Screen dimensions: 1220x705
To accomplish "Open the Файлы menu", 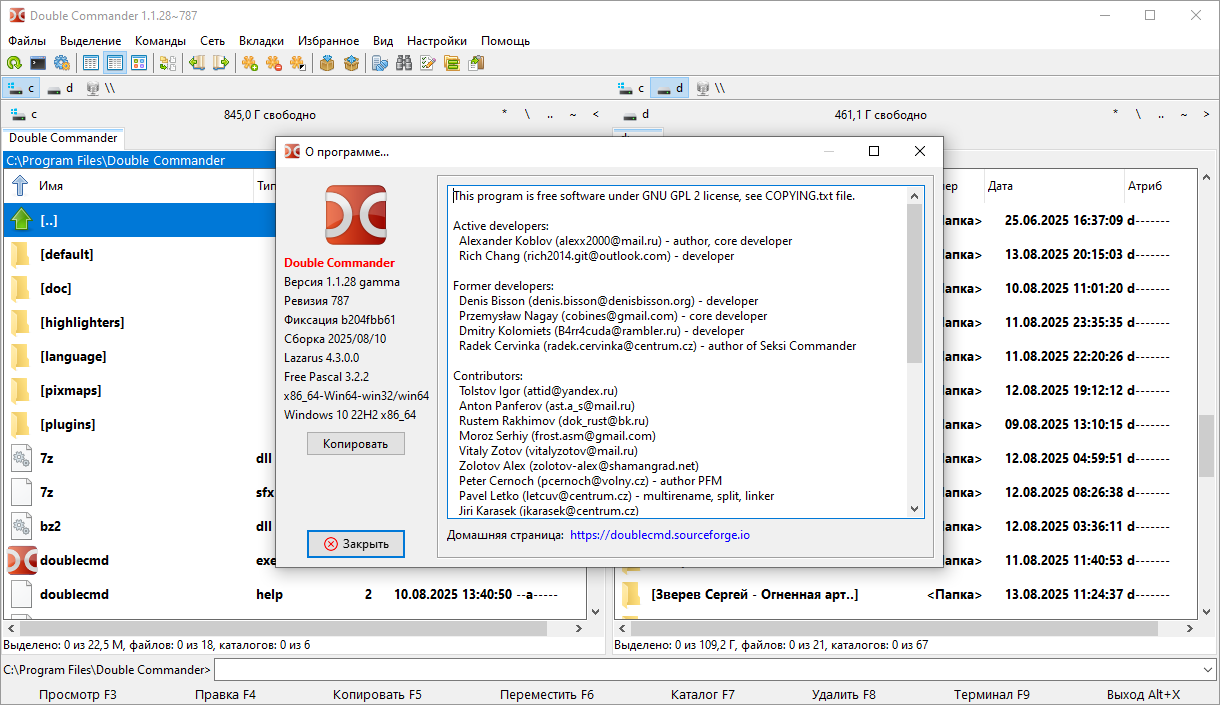I will [27, 41].
